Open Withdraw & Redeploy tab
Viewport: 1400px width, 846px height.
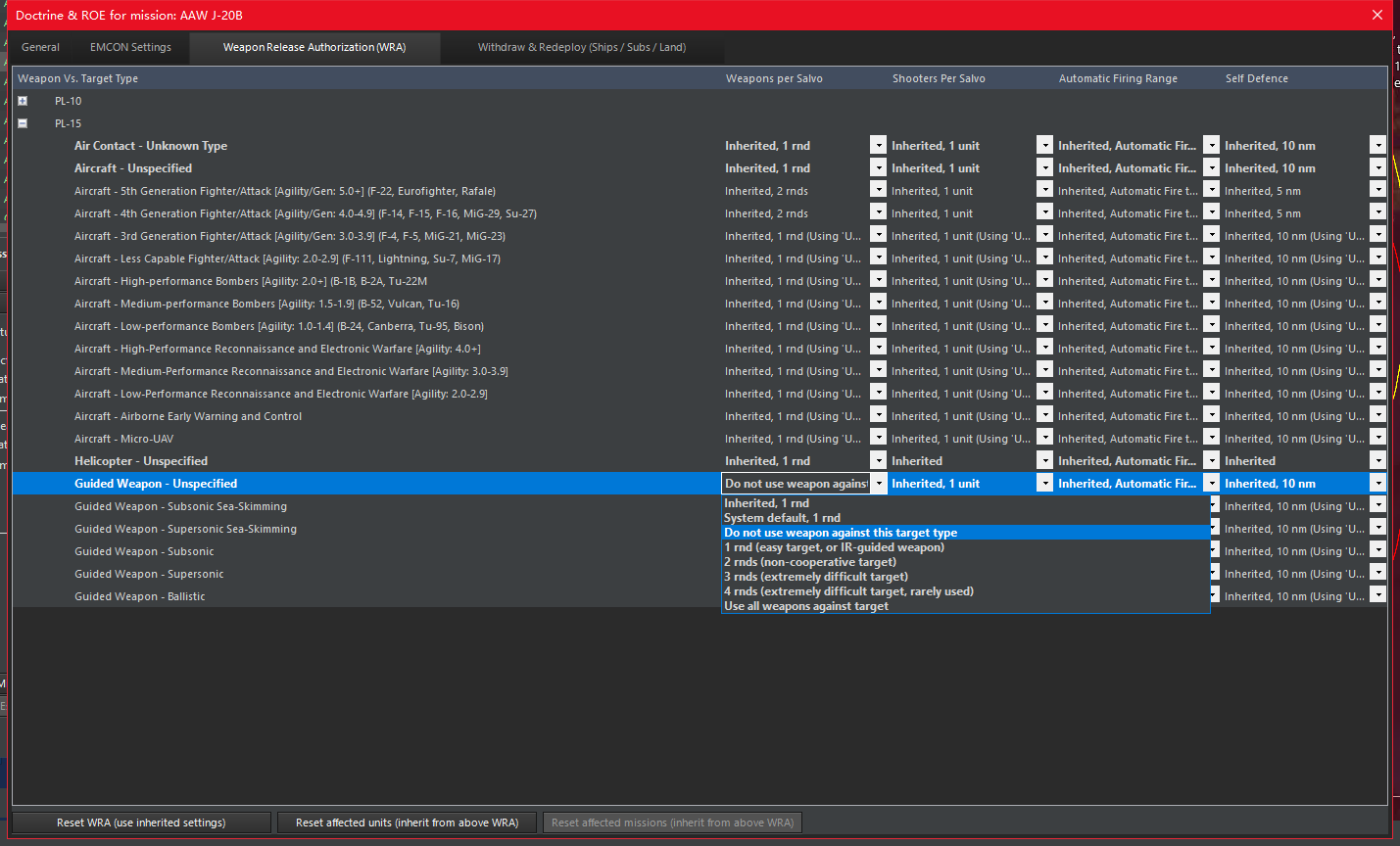581,47
